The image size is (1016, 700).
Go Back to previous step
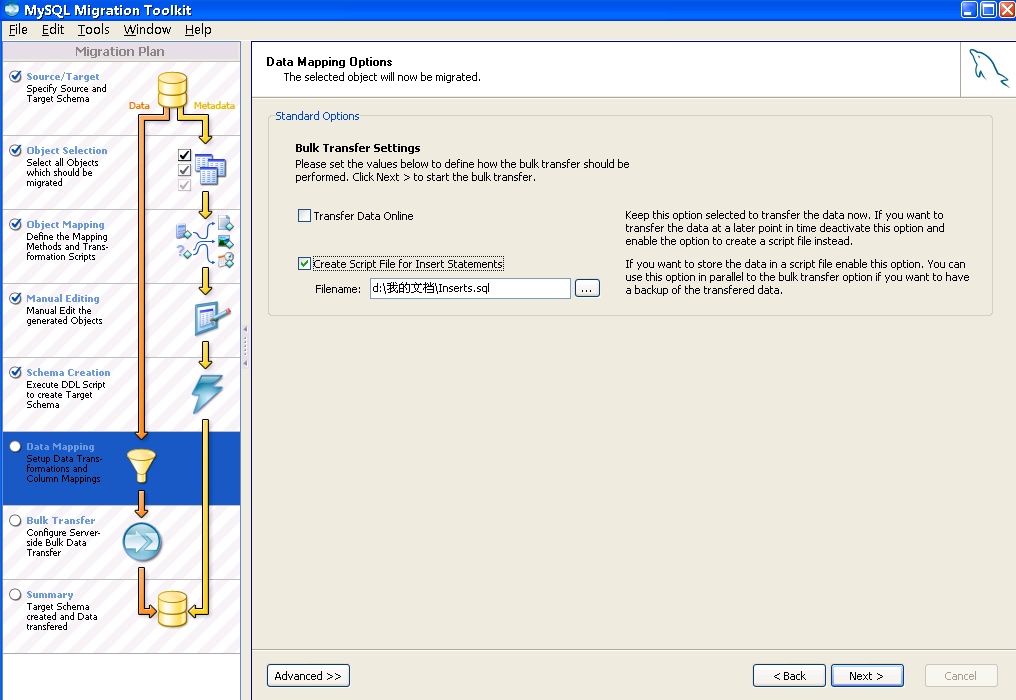click(789, 675)
